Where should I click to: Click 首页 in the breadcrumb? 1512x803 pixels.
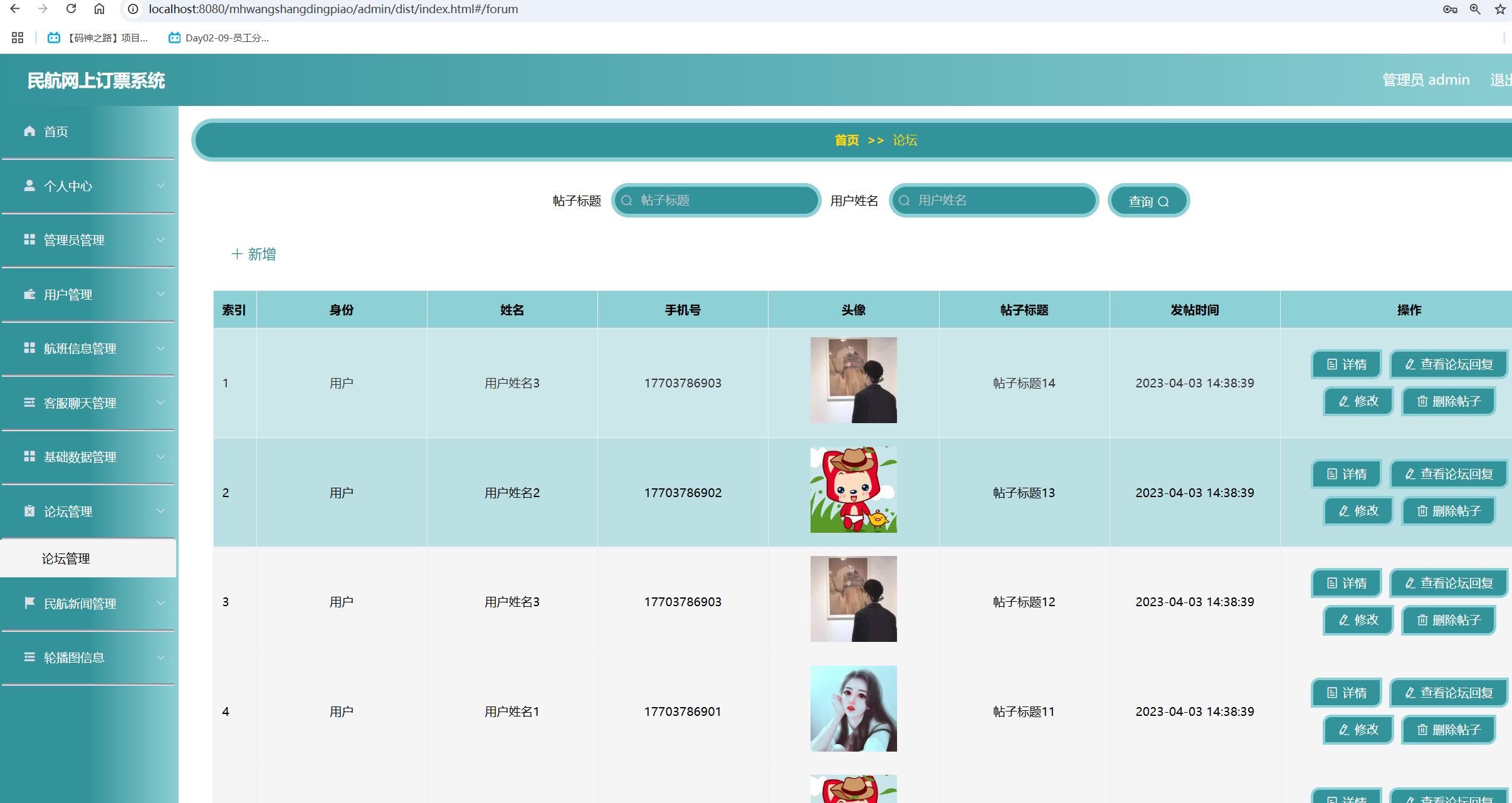(x=847, y=140)
